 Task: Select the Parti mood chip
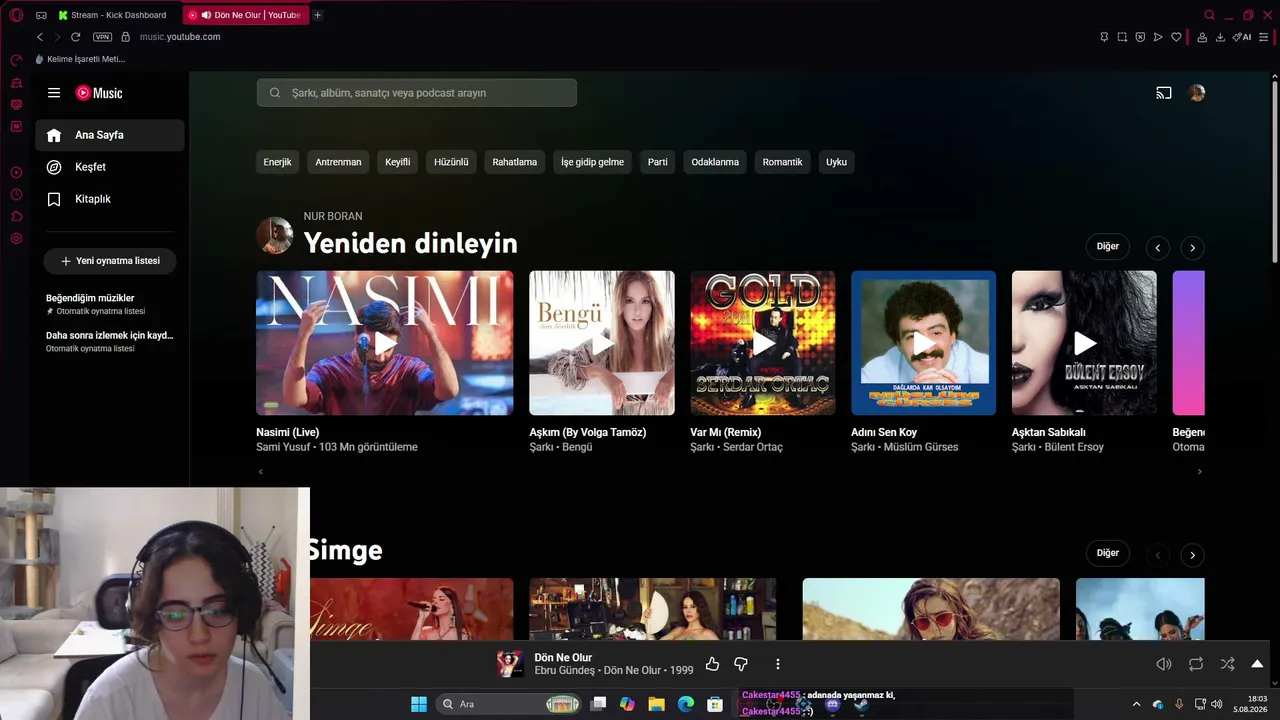point(658,162)
